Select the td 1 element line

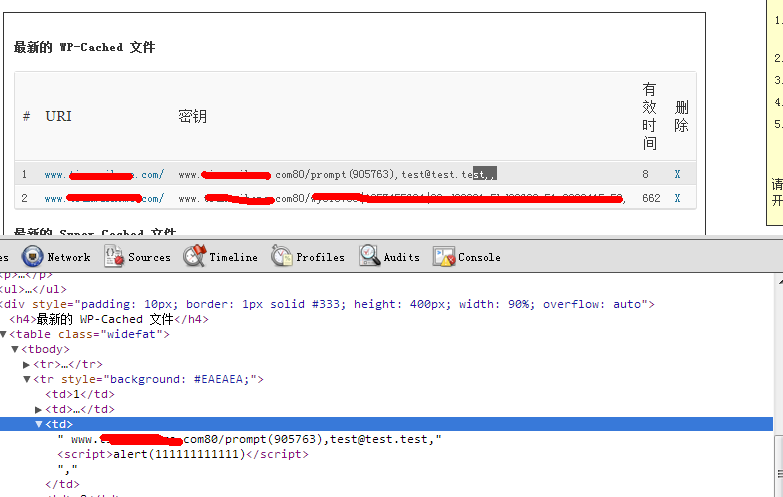80,394
